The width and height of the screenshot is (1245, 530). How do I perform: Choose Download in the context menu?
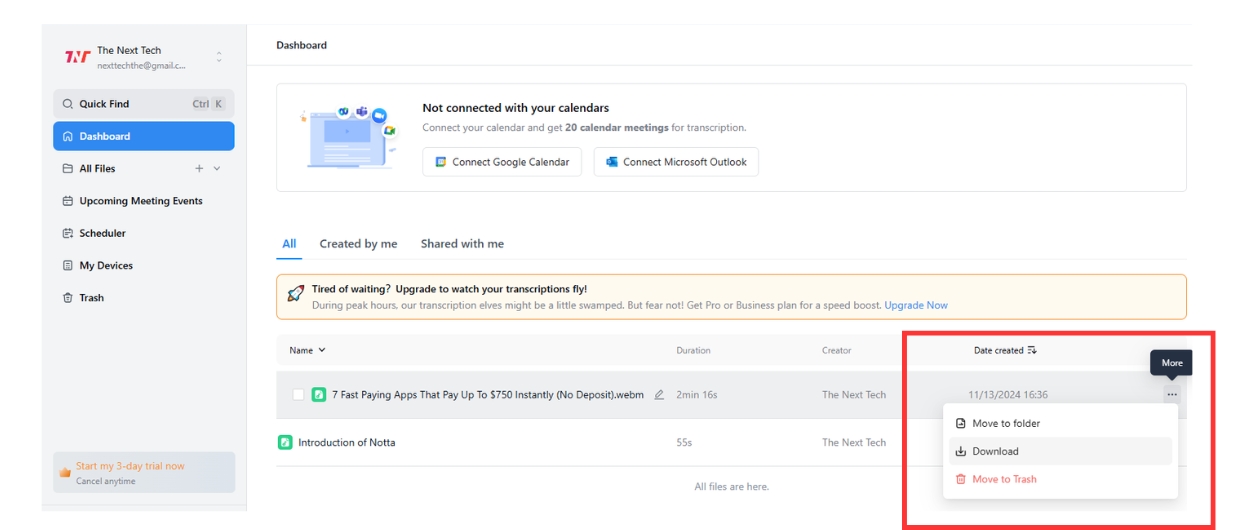click(1060, 451)
